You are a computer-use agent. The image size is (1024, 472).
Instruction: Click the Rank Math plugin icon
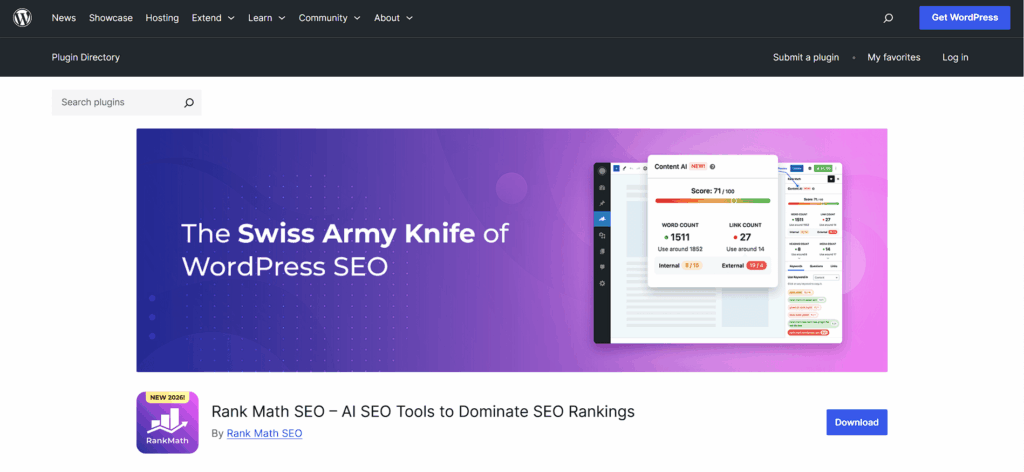(167, 422)
